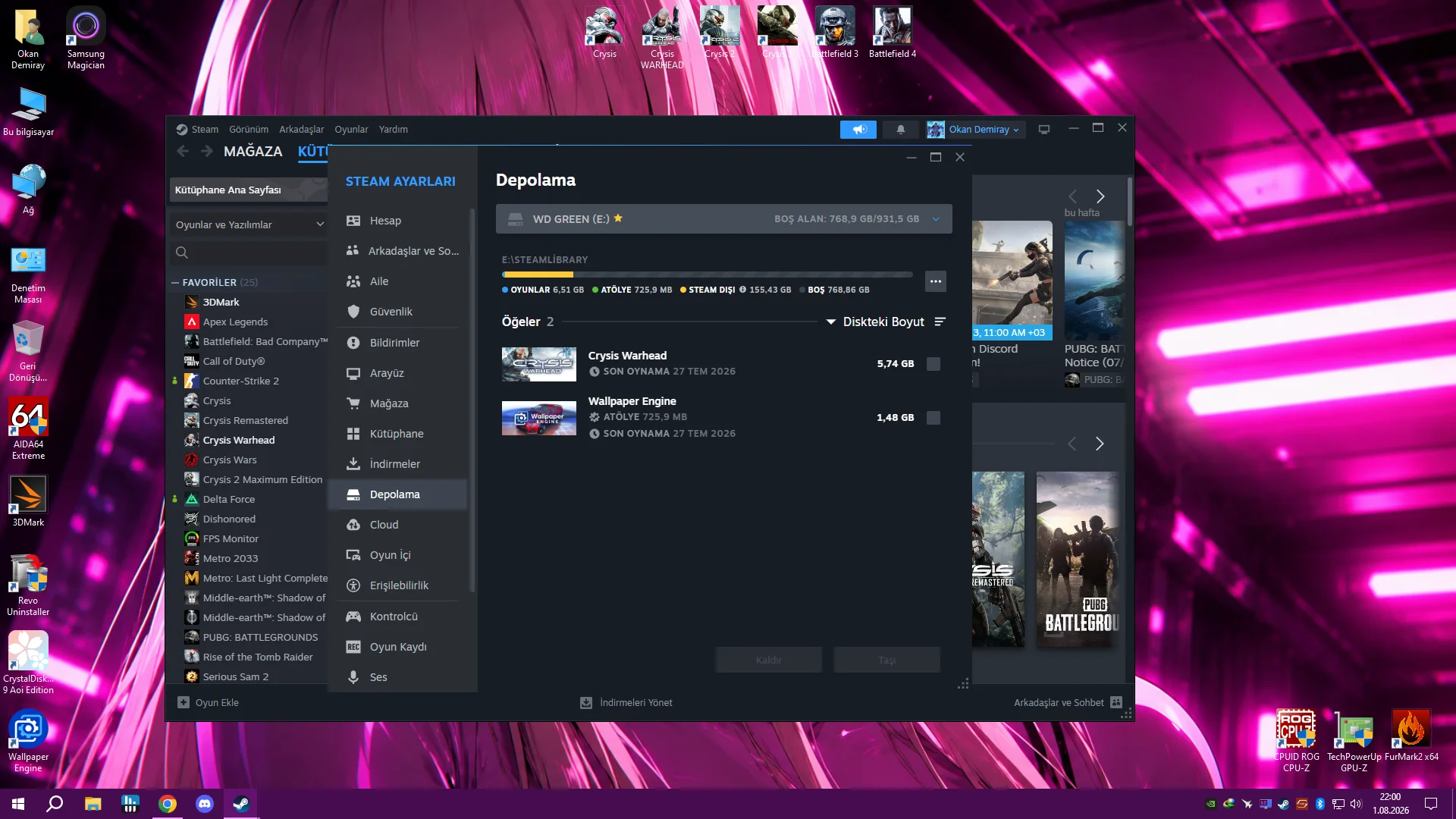The image size is (1456, 819).
Task: Open Mağaza store settings
Action: click(x=398, y=403)
